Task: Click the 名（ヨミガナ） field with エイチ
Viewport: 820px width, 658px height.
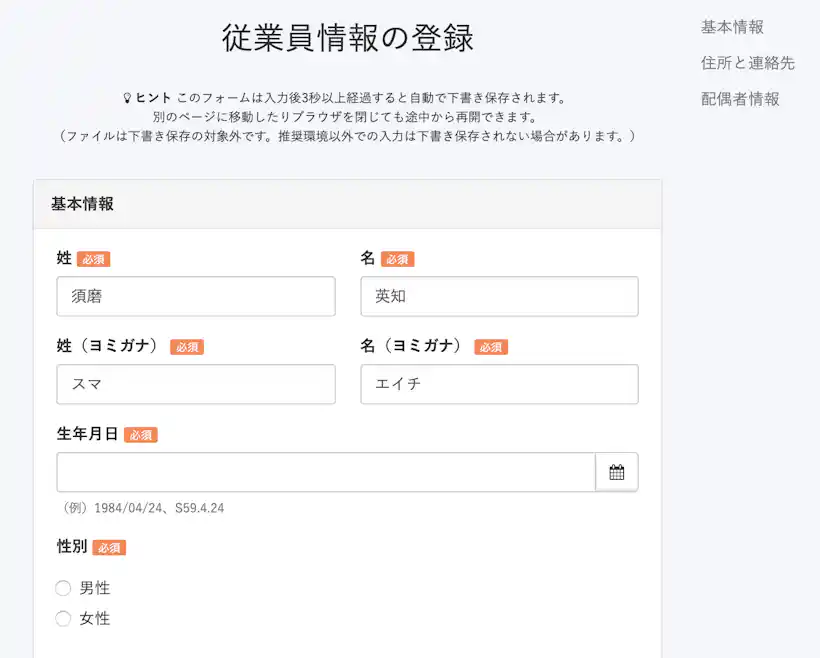Action: coord(498,384)
